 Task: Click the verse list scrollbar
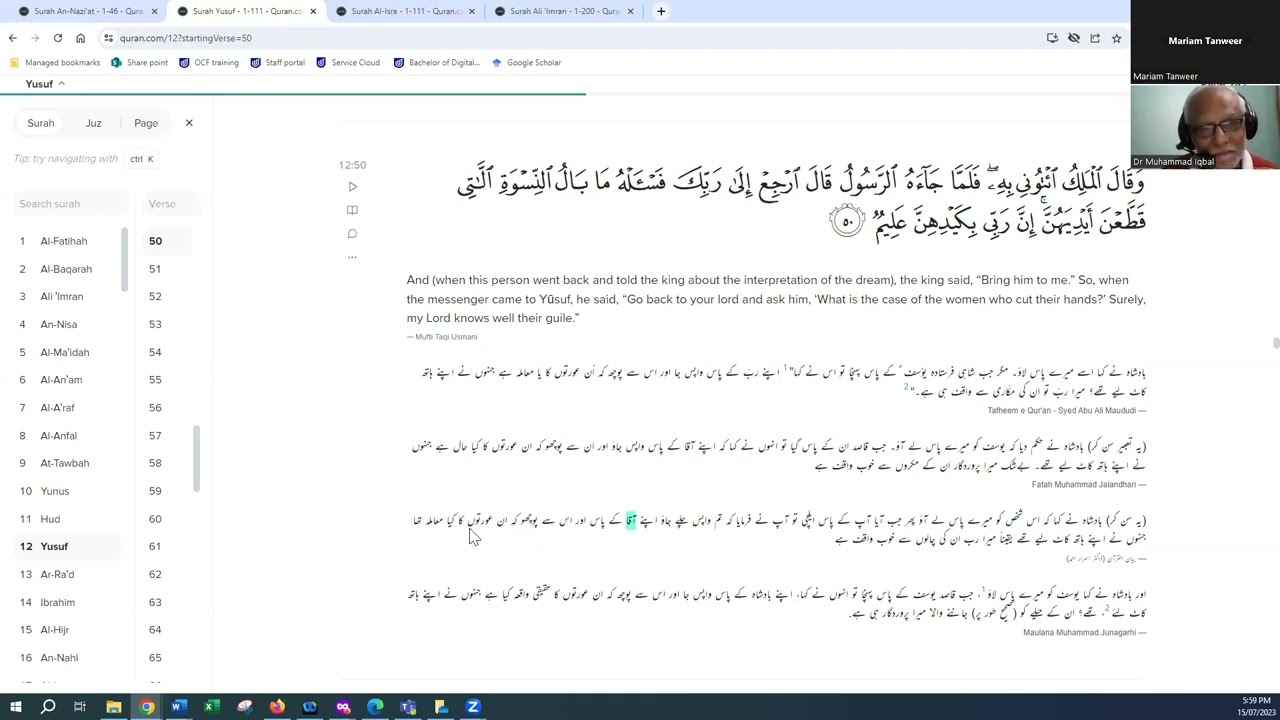tap(196, 458)
